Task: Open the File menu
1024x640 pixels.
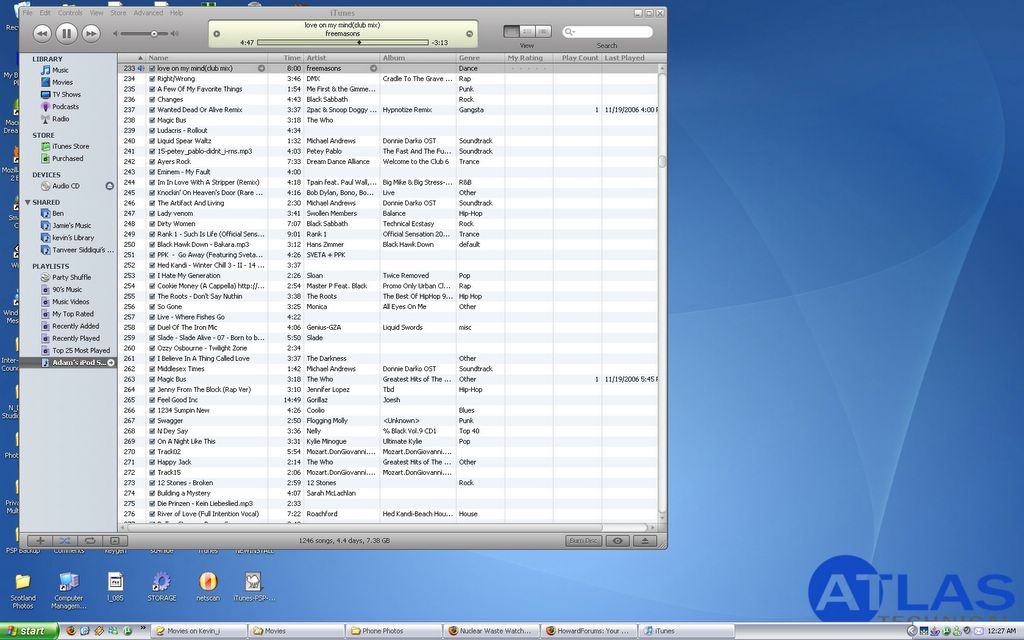Action: point(27,12)
